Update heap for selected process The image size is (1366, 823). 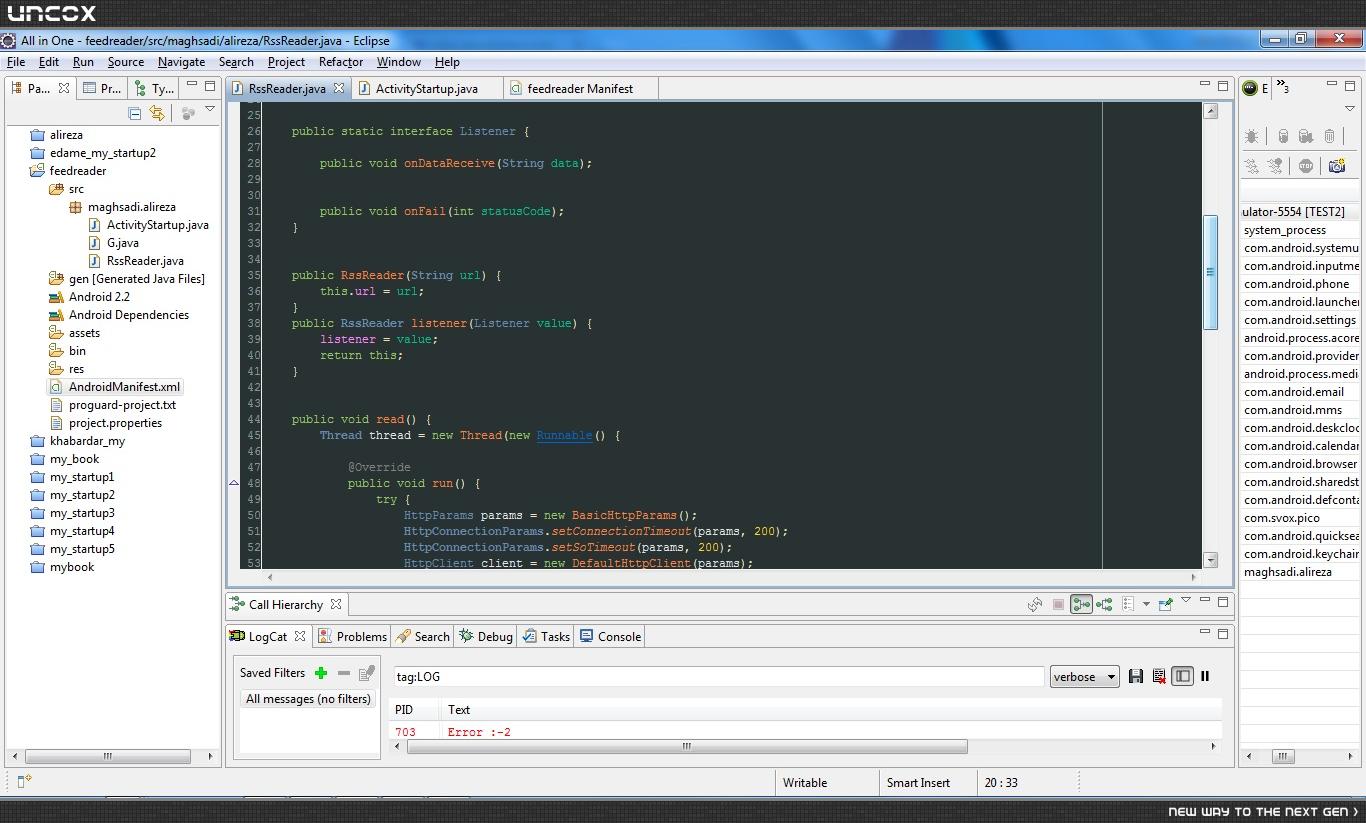pos(1283,136)
